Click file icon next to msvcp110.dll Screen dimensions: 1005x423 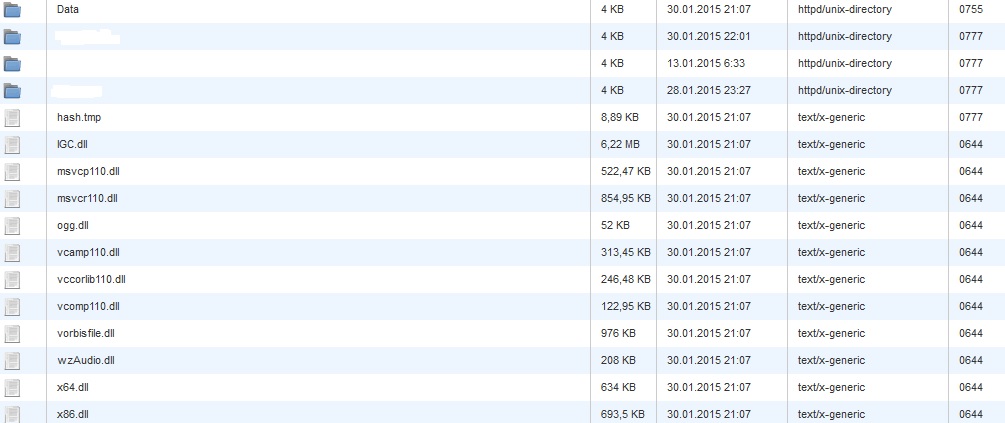pyautogui.click(x=12, y=172)
